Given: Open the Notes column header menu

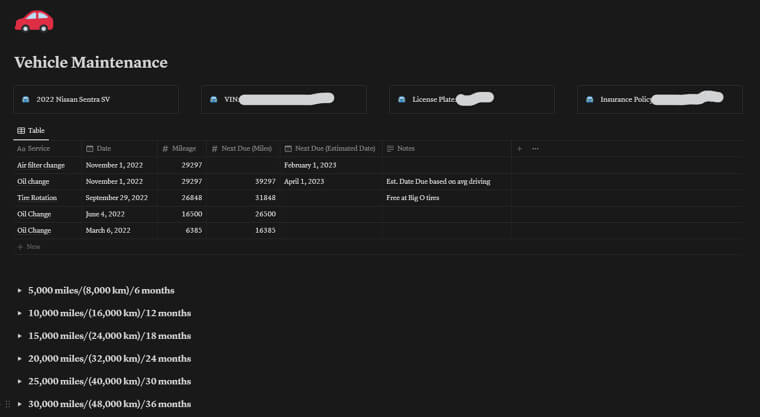Looking at the screenshot, I should 446,148.
